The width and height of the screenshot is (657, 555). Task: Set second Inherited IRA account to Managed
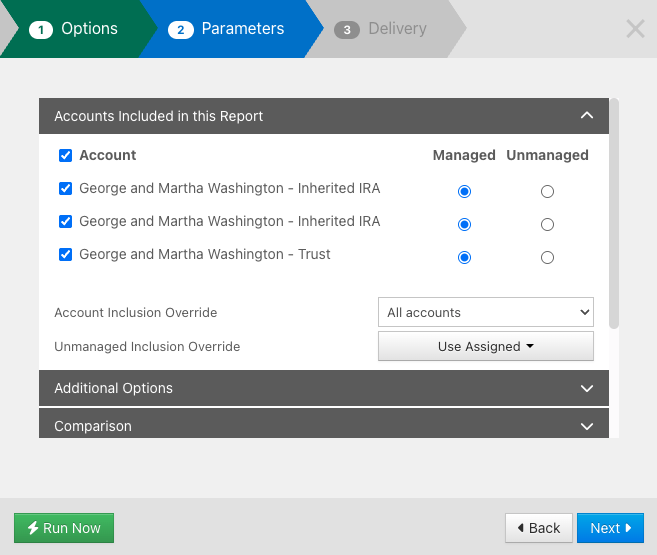point(464,225)
